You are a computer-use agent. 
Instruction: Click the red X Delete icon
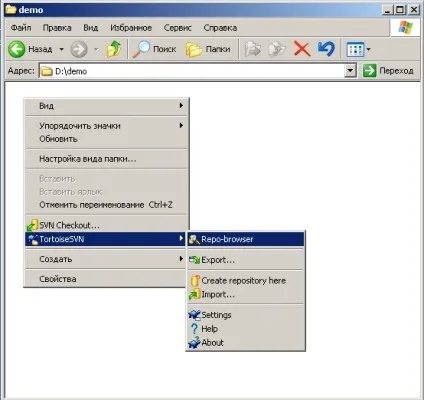(302, 49)
